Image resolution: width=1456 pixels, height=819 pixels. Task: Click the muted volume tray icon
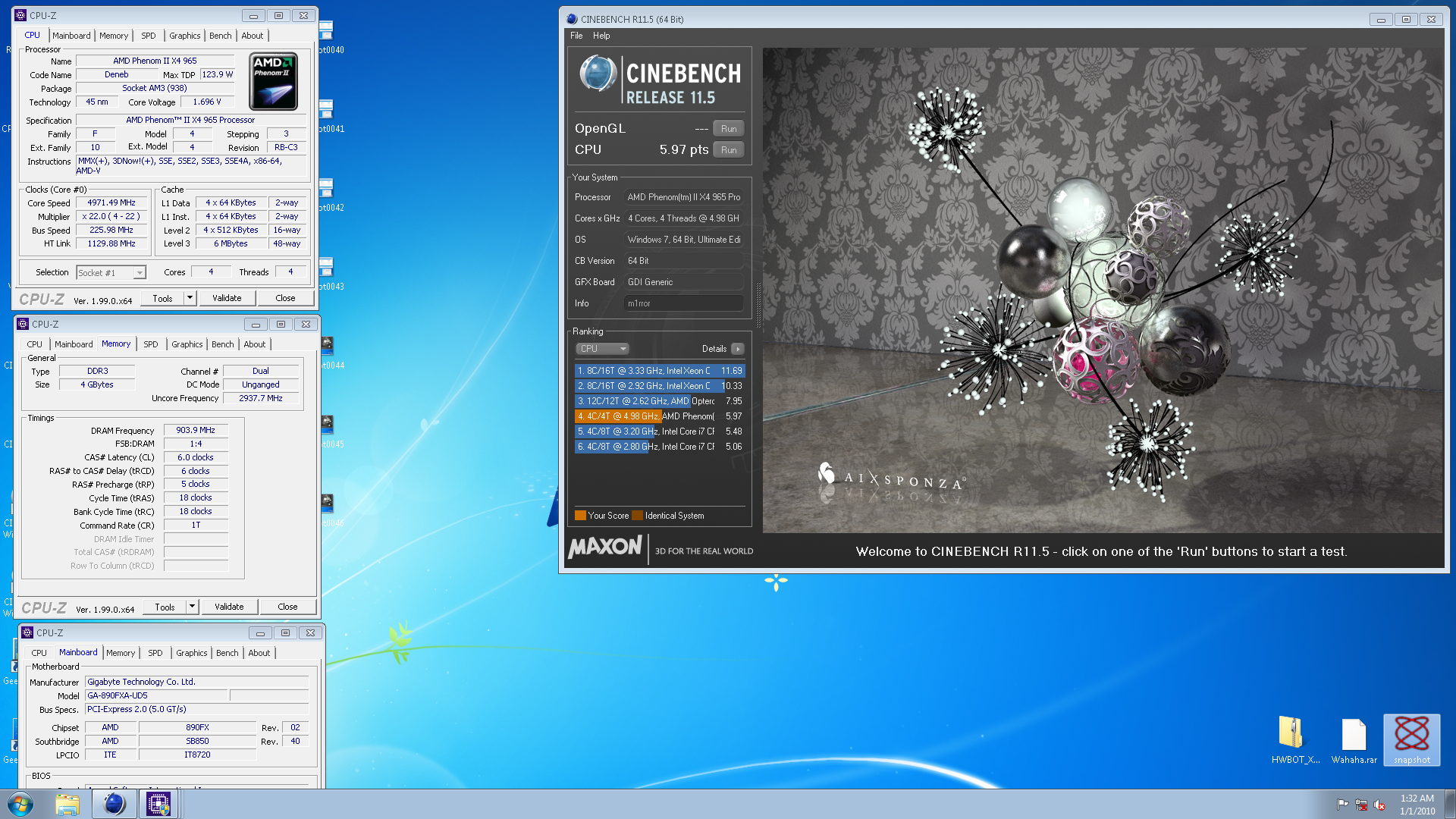1379,805
